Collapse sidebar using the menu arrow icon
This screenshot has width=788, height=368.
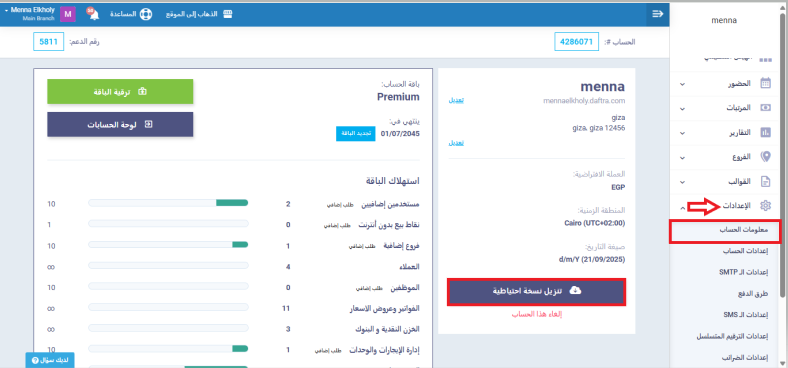(658, 14)
